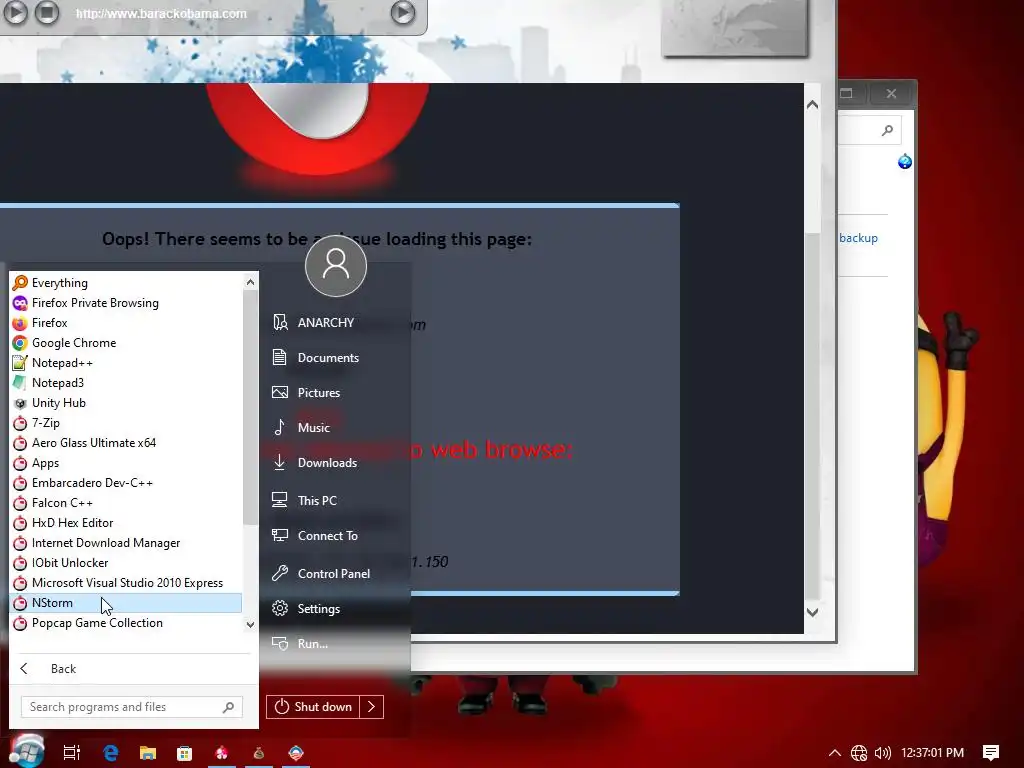This screenshot has width=1024, height=768.
Task: Click the go button right of address
Action: coord(403,12)
